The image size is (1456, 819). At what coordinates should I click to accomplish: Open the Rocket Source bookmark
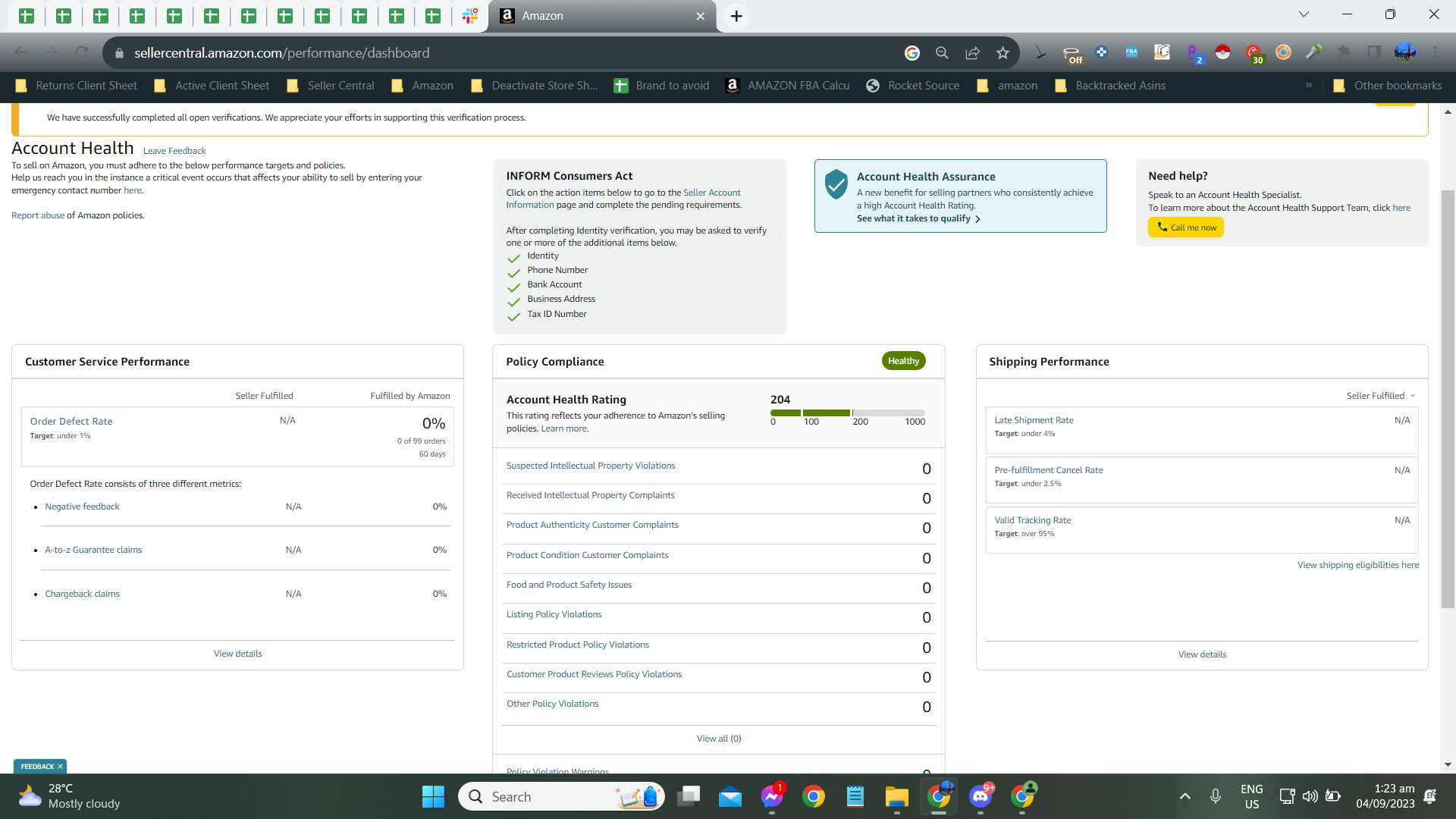(x=912, y=86)
